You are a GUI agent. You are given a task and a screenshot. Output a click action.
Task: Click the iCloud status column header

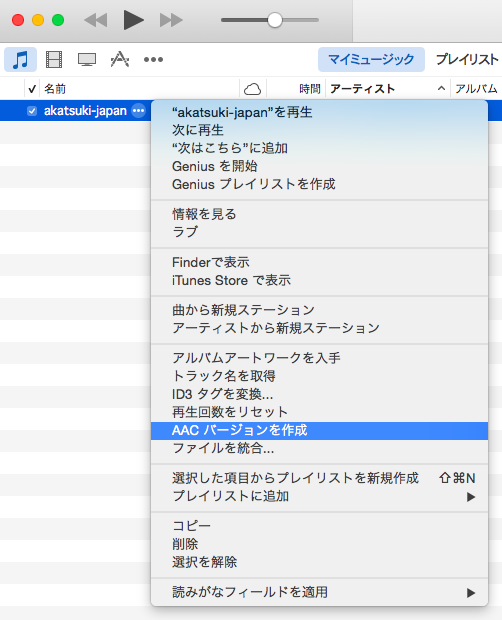click(x=253, y=89)
